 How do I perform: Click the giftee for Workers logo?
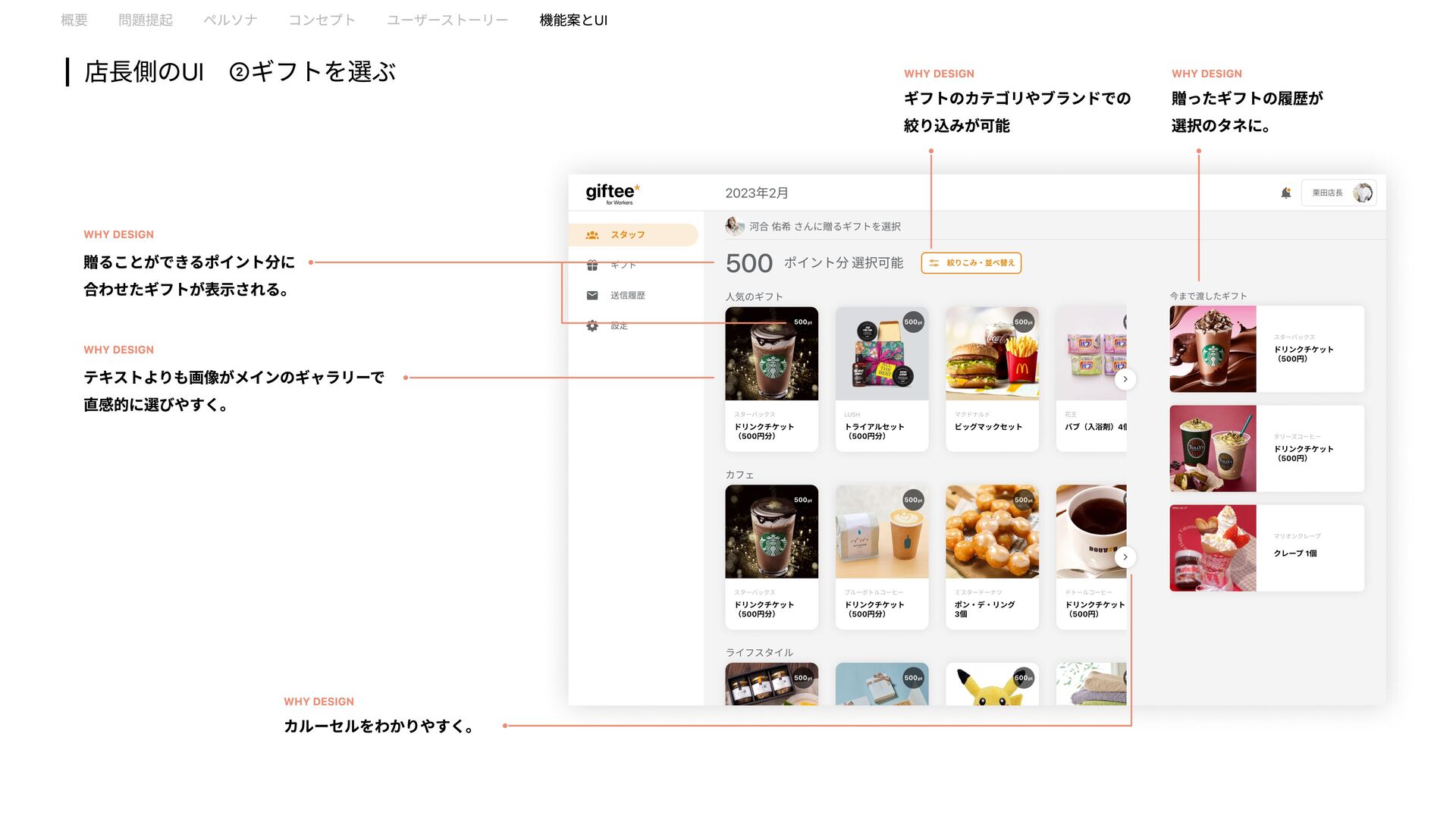(613, 193)
